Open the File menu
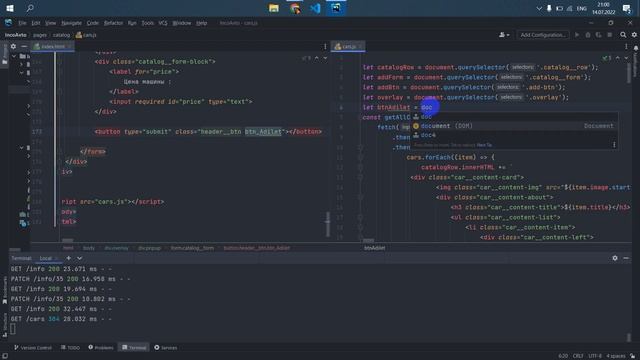This screenshot has width=640, height=360. (x=22, y=23)
